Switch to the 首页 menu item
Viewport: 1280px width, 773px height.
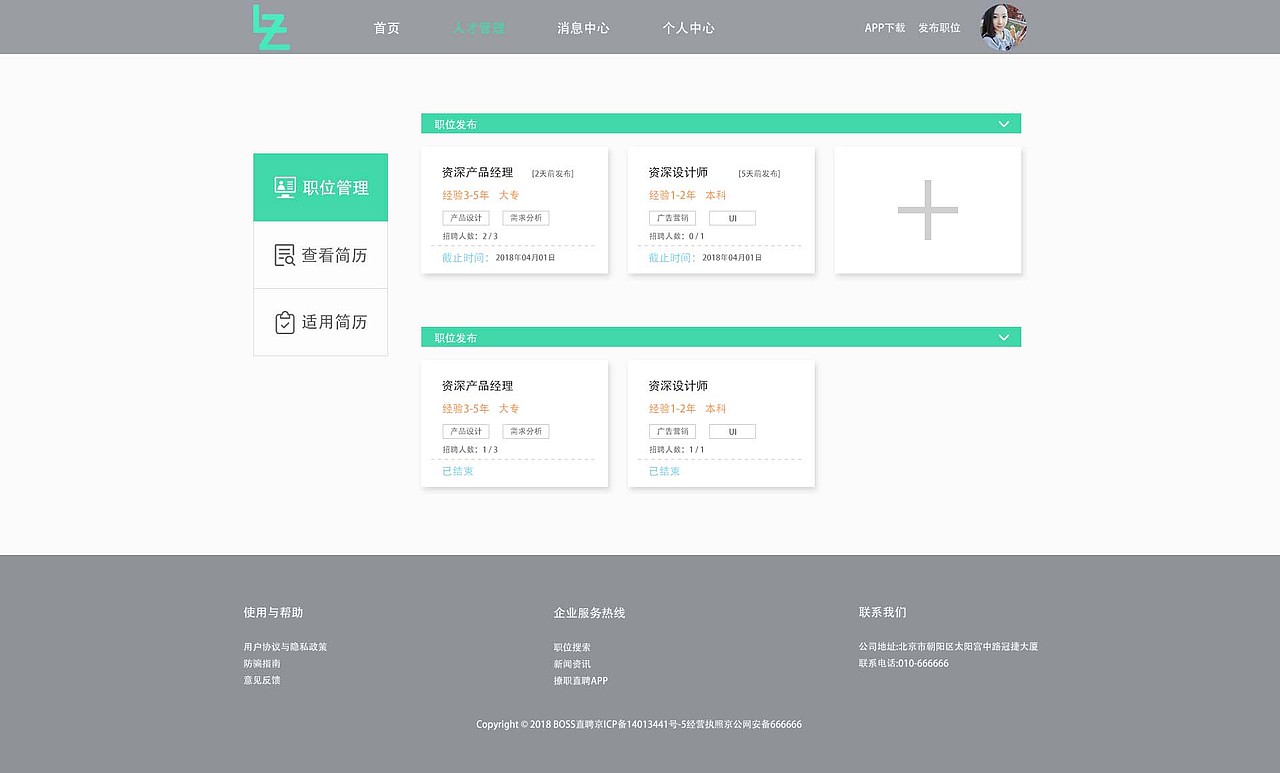386,28
